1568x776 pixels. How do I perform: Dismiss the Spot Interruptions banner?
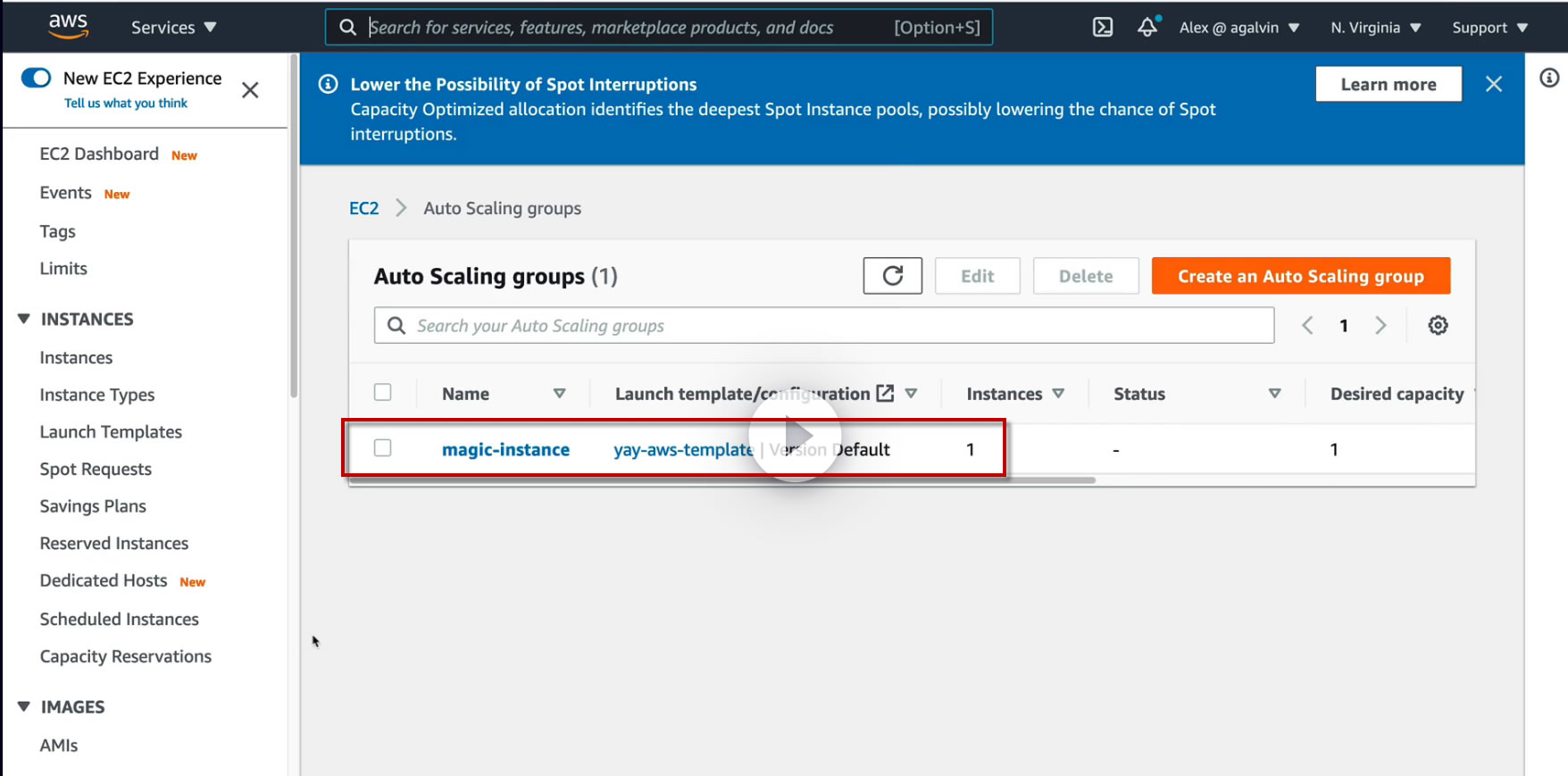[x=1493, y=84]
